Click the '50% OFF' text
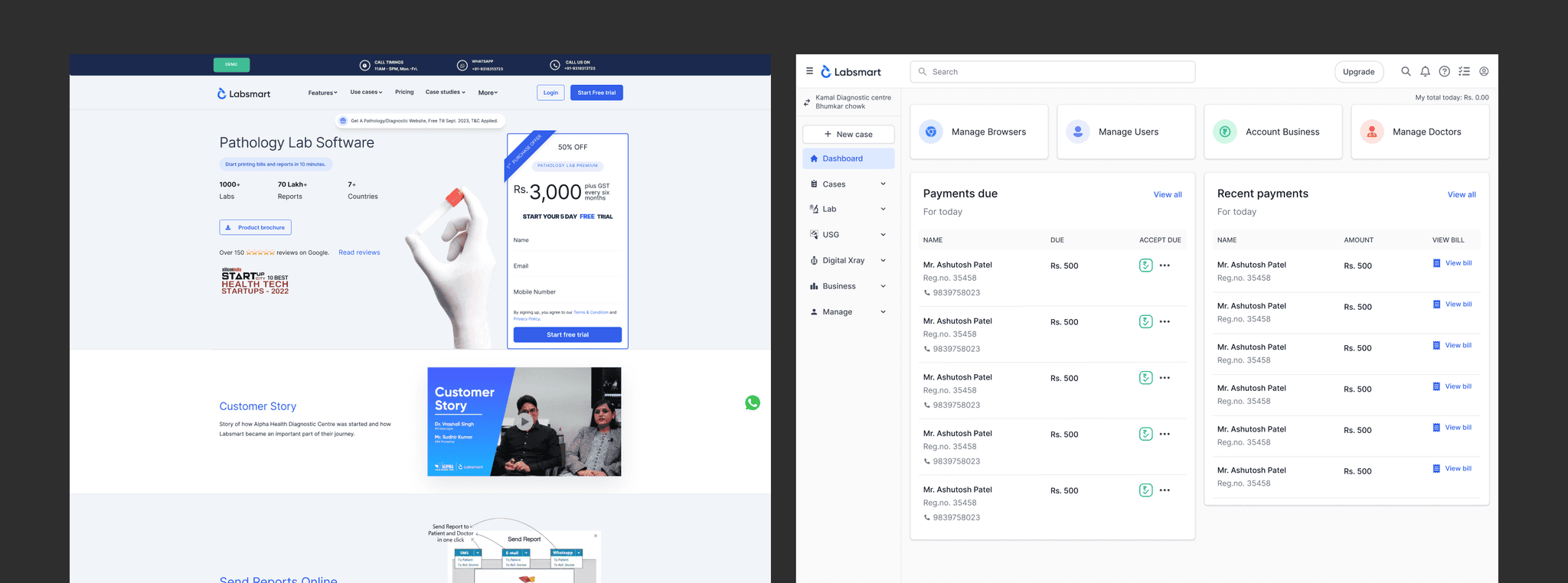 [x=573, y=147]
